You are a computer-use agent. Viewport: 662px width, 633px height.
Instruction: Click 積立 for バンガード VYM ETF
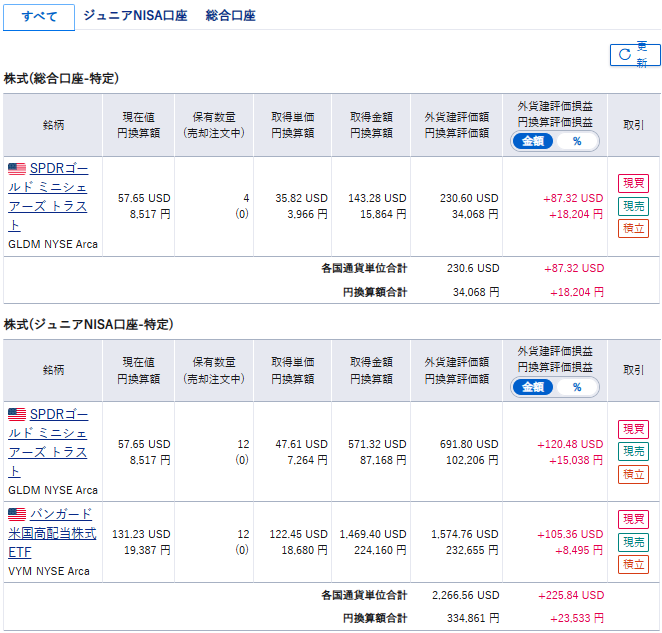tap(633, 565)
